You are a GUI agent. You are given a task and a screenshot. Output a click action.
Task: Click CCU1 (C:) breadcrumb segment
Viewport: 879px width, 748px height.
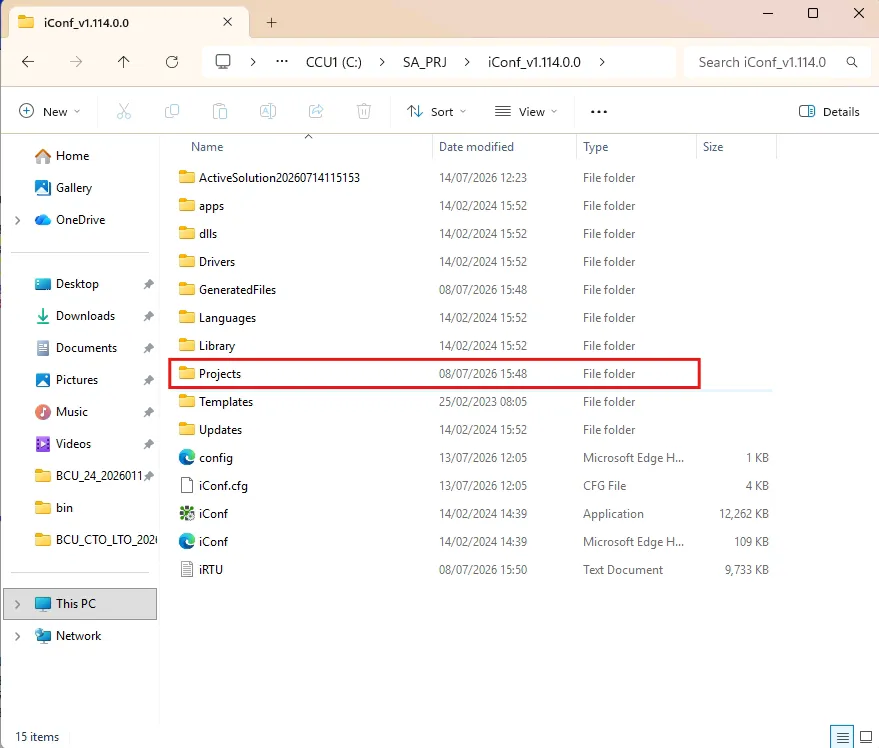[334, 62]
